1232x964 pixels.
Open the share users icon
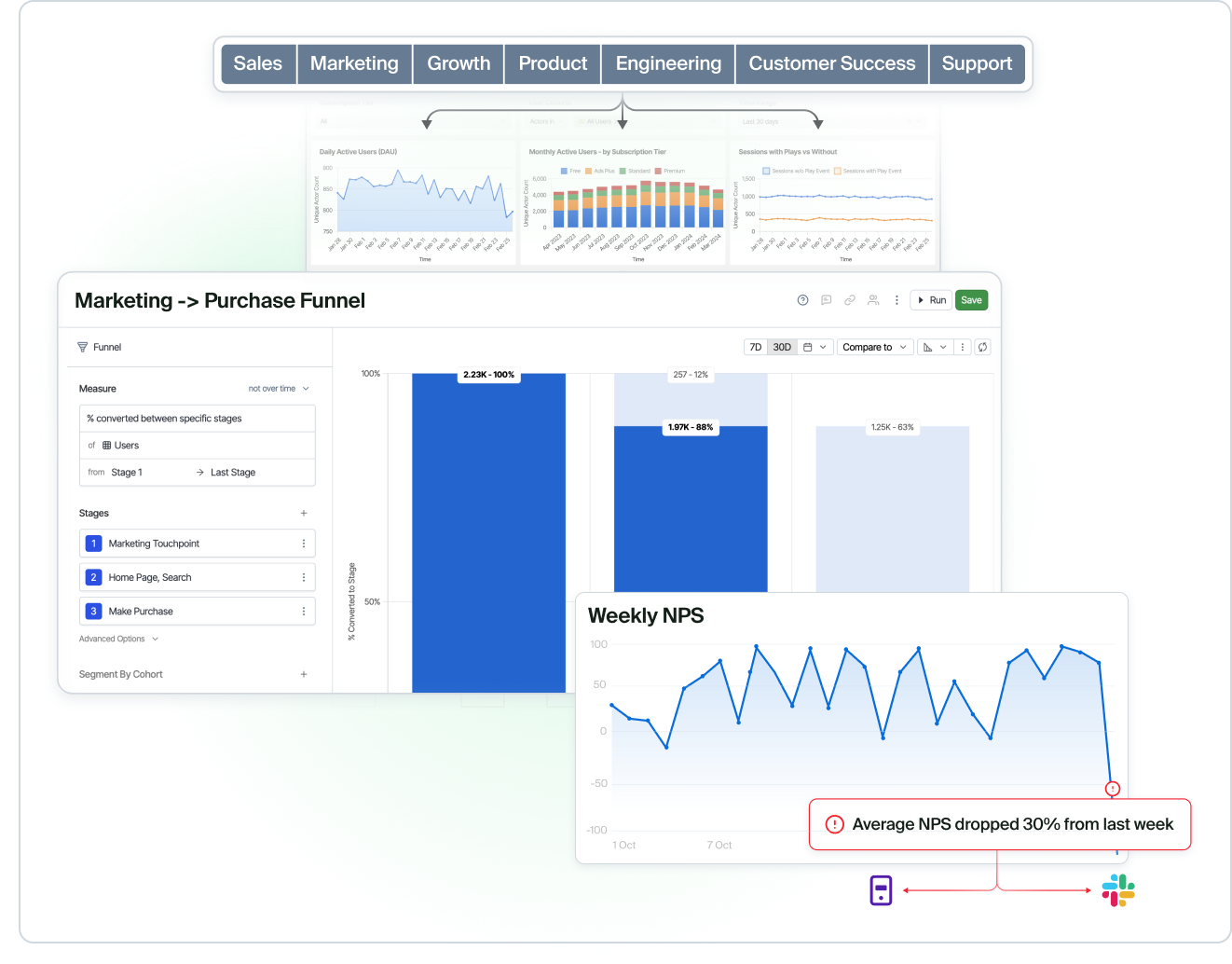pyautogui.click(x=873, y=300)
